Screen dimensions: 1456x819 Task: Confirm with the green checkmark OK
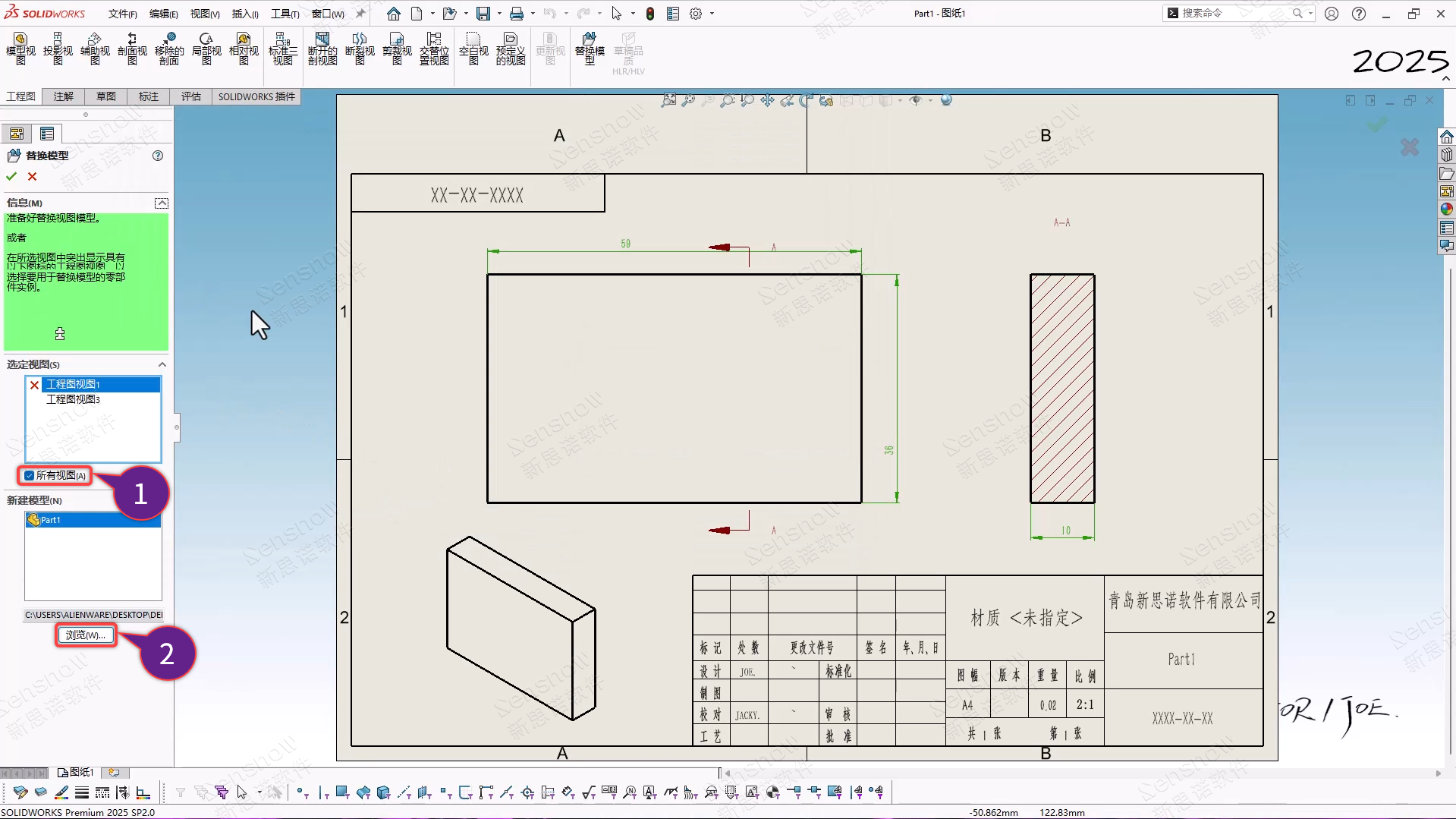click(11, 176)
